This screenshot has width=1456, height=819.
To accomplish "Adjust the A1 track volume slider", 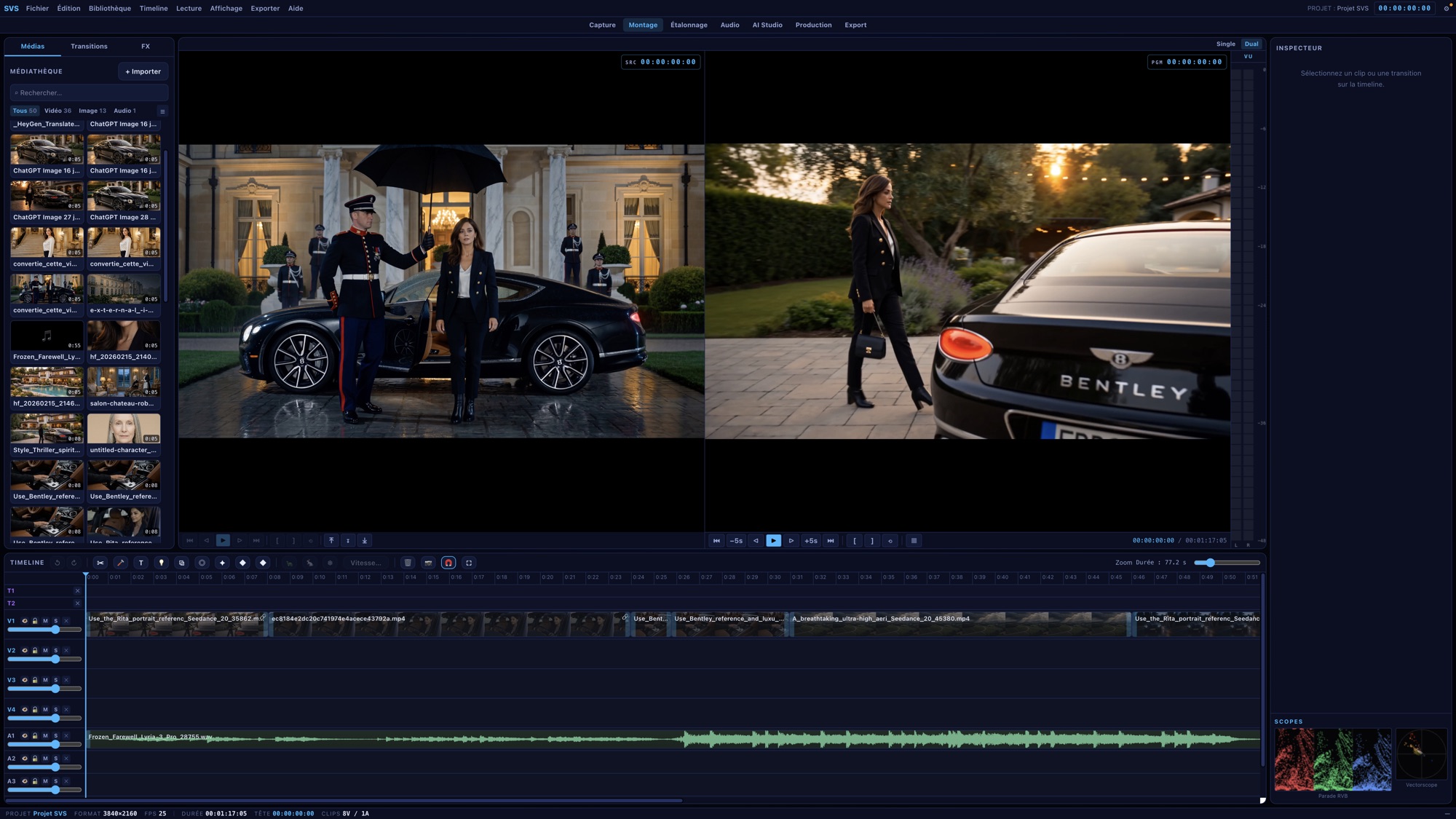I will coord(44,745).
